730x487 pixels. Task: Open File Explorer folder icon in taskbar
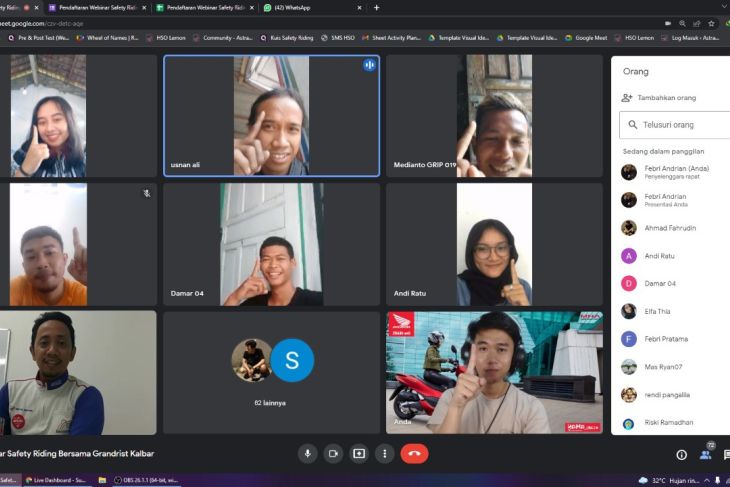(102, 480)
